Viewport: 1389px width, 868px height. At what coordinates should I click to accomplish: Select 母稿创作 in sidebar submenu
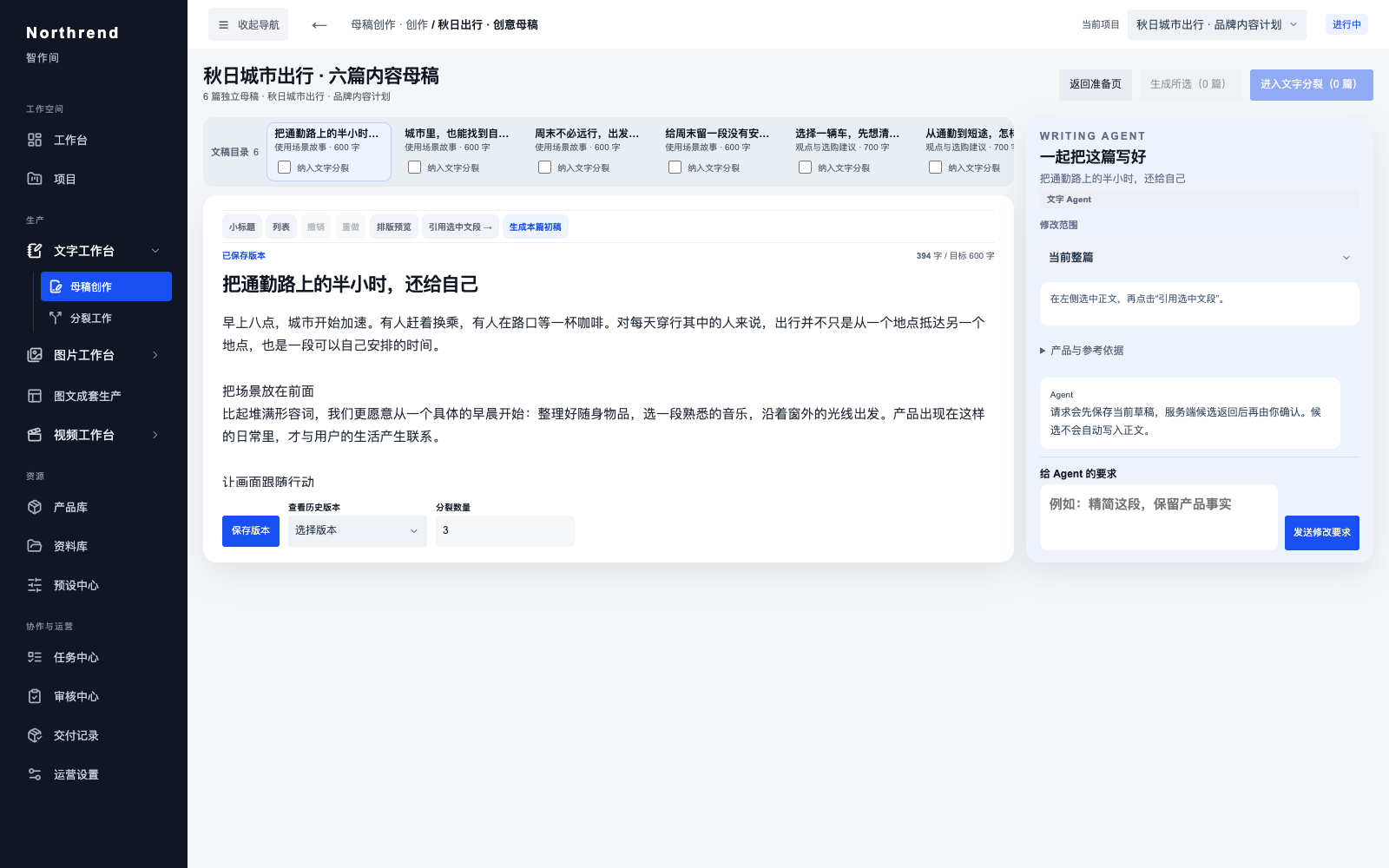[106, 286]
